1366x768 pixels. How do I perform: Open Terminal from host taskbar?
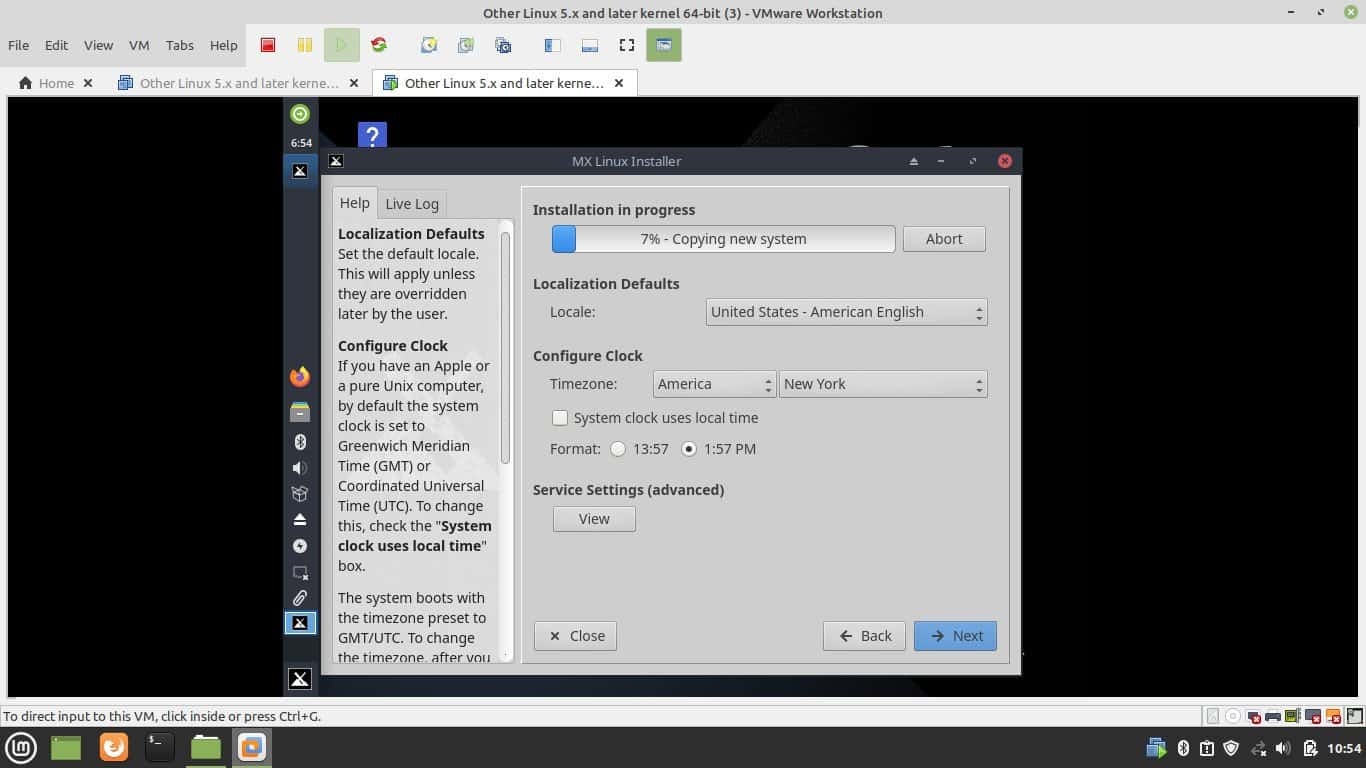point(159,747)
